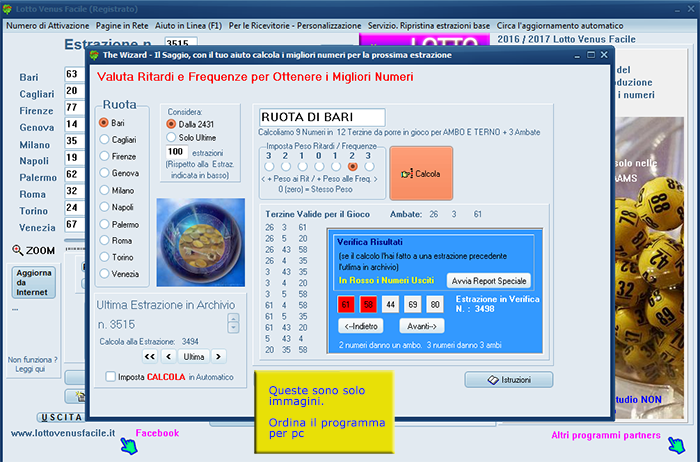This screenshot has height=462, width=700.
Task: Click the drawn number 80 box
Action: click(x=435, y=304)
